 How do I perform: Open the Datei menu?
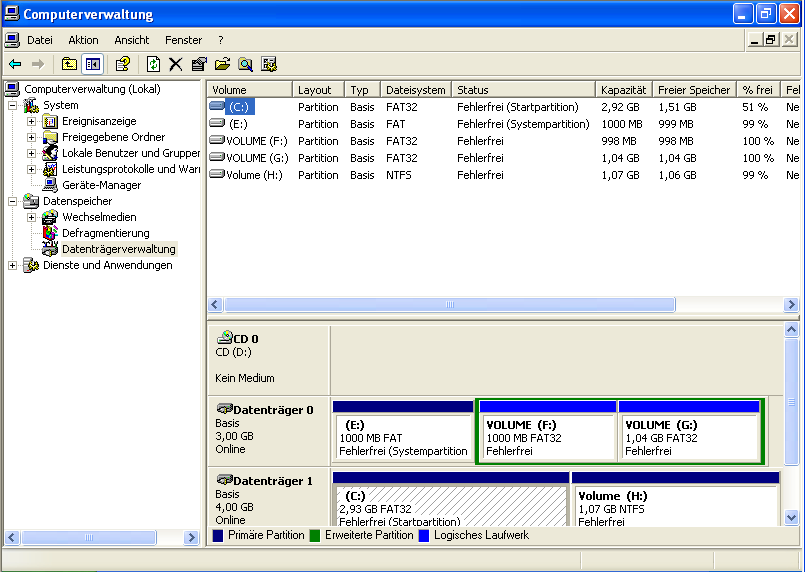click(40, 40)
